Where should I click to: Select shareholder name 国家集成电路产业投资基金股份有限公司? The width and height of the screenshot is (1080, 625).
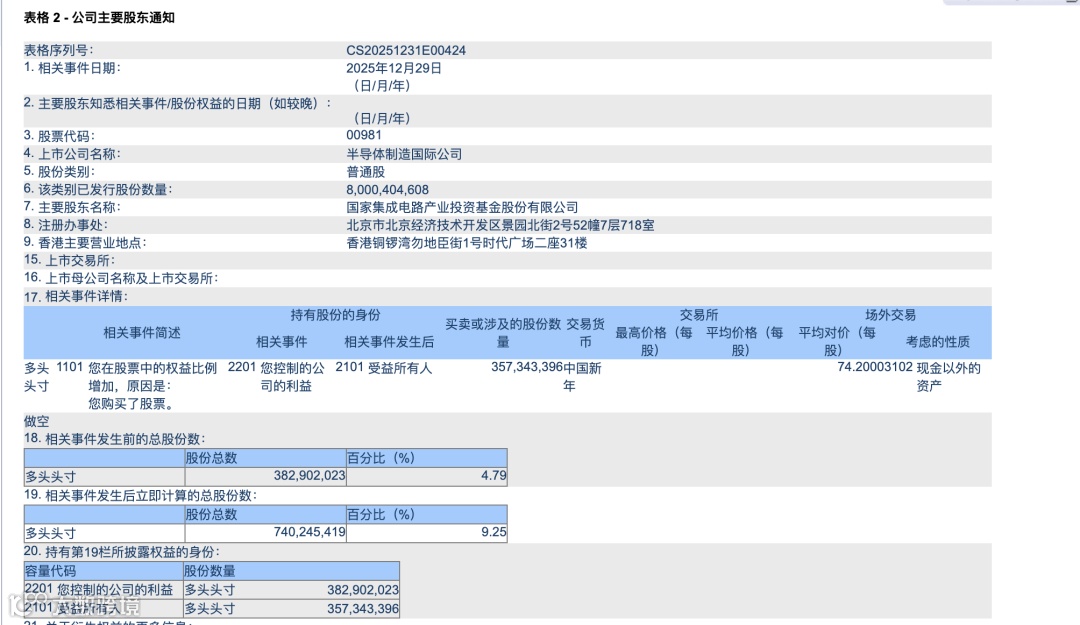(462, 207)
